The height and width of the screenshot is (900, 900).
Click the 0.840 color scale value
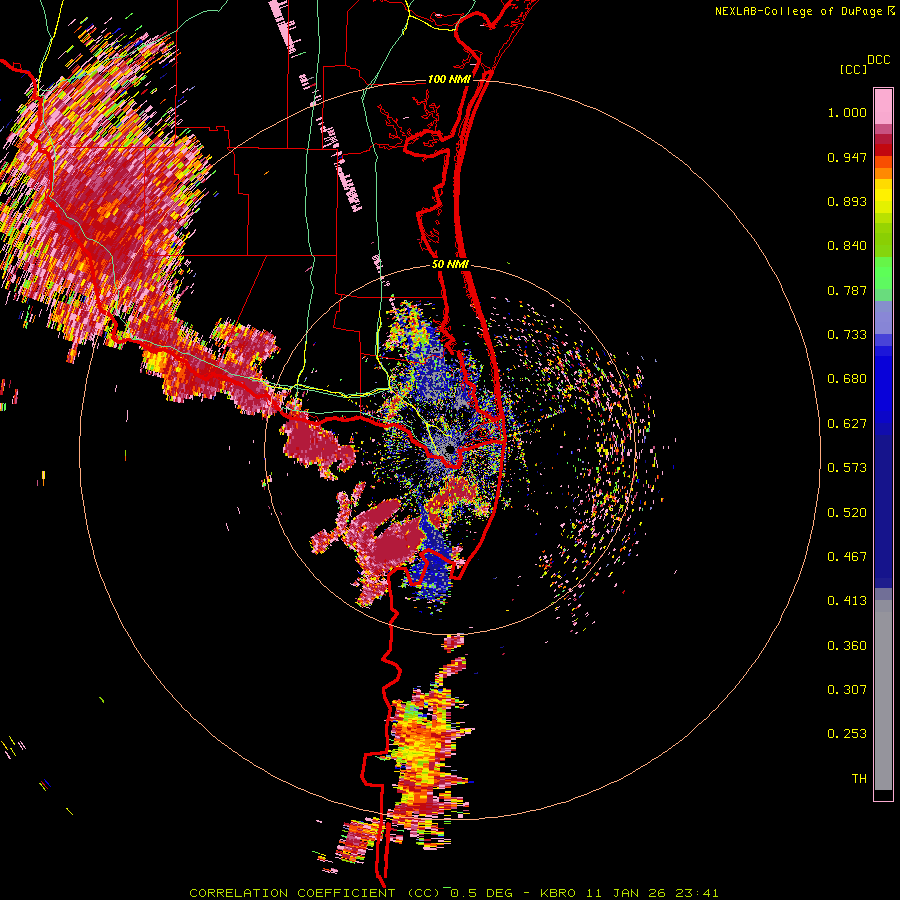847,246
